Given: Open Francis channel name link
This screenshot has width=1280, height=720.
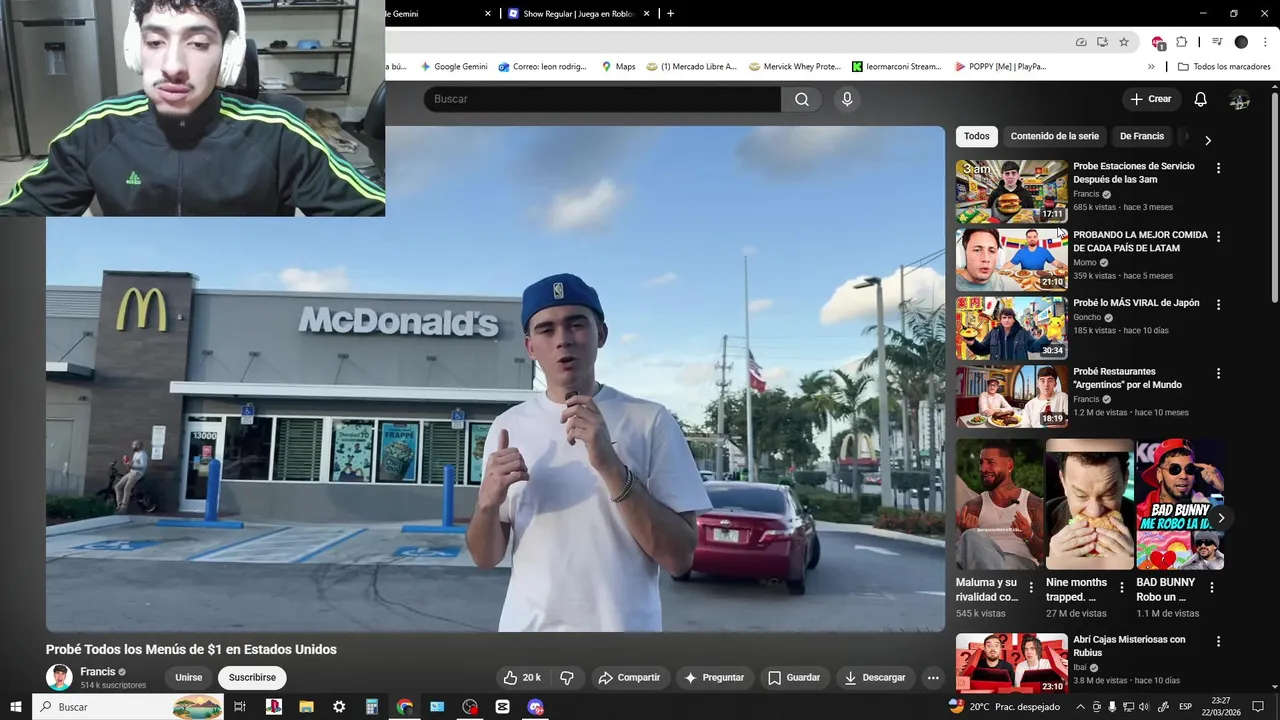Looking at the screenshot, I should click(98, 672).
